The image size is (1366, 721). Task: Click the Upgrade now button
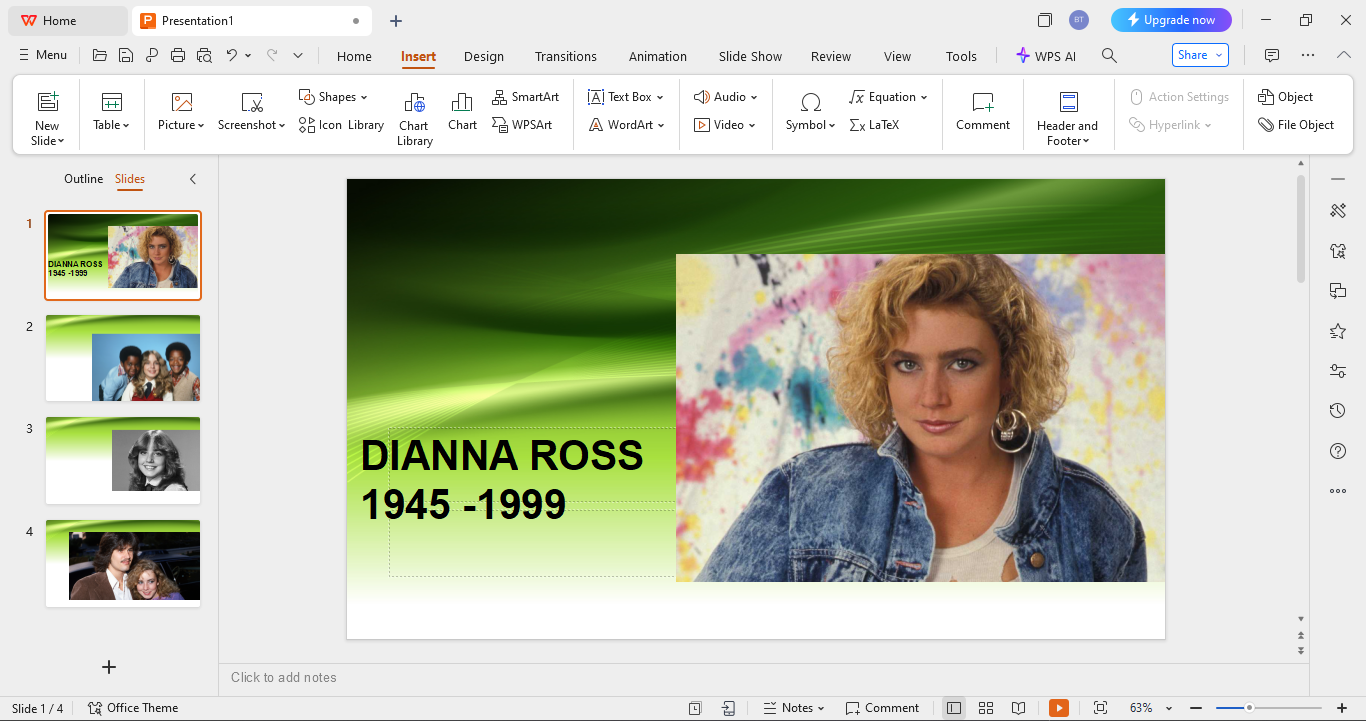pos(1171,19)
